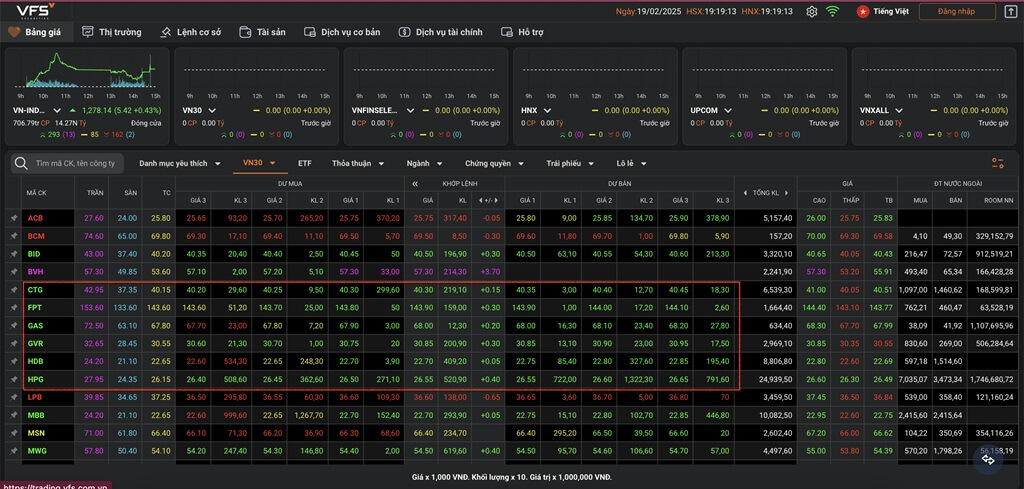Open the MWG ticker symbol
Image resolution: width=1024 pixels, height=489 pixels.
tap(37, 450)
